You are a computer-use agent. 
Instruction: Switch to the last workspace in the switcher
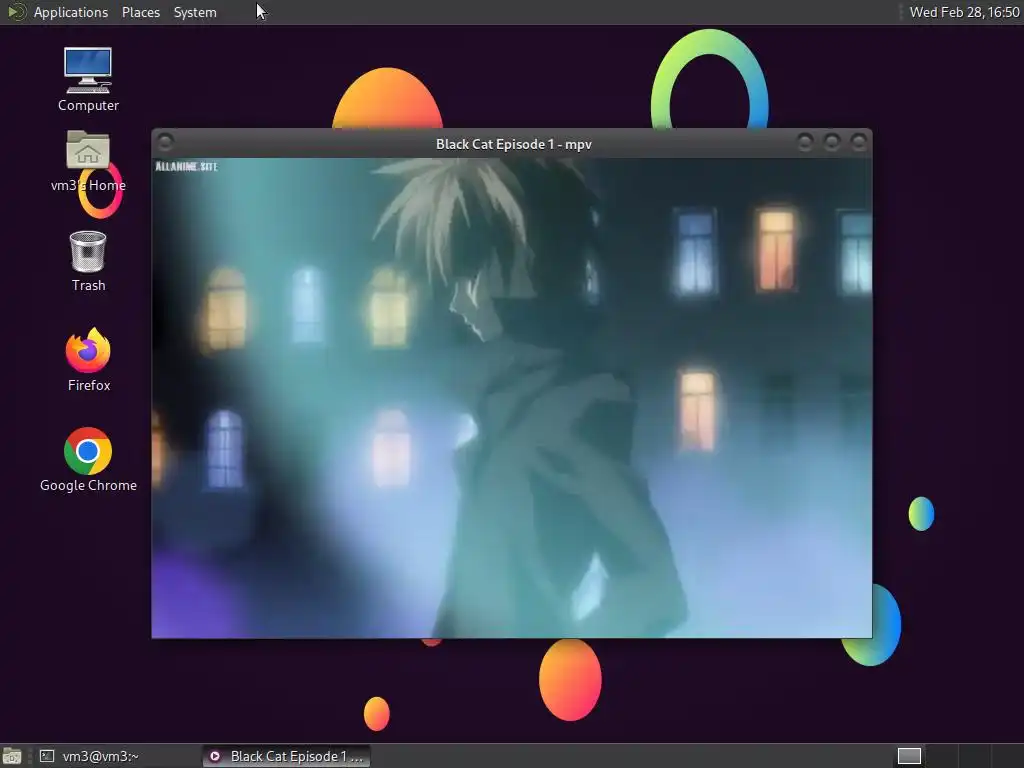tap(1008, 756)
